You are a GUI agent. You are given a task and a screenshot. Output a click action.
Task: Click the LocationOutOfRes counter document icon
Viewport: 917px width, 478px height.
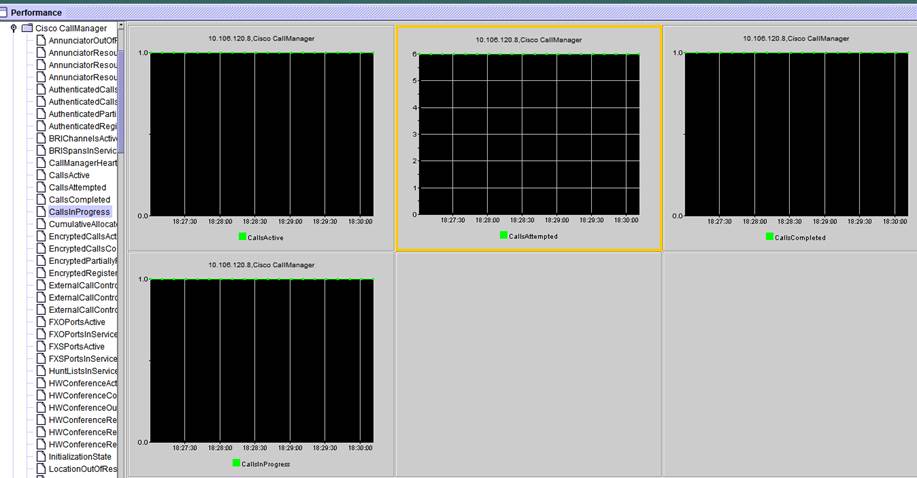point(41,469)
